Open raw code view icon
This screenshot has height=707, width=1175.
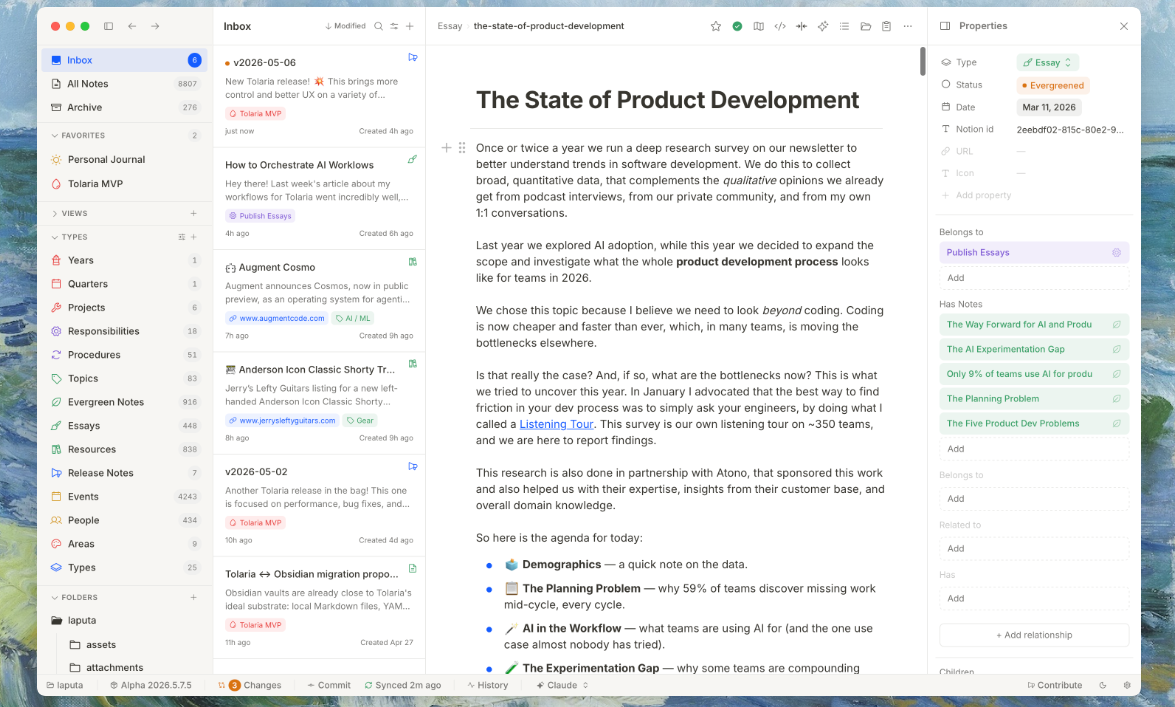click(780, 26)
